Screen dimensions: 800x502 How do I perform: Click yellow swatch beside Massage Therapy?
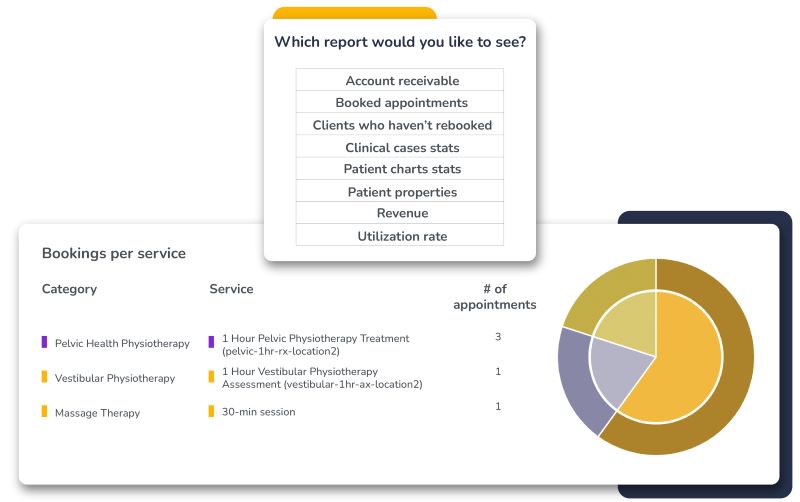(x=44, y=411)
